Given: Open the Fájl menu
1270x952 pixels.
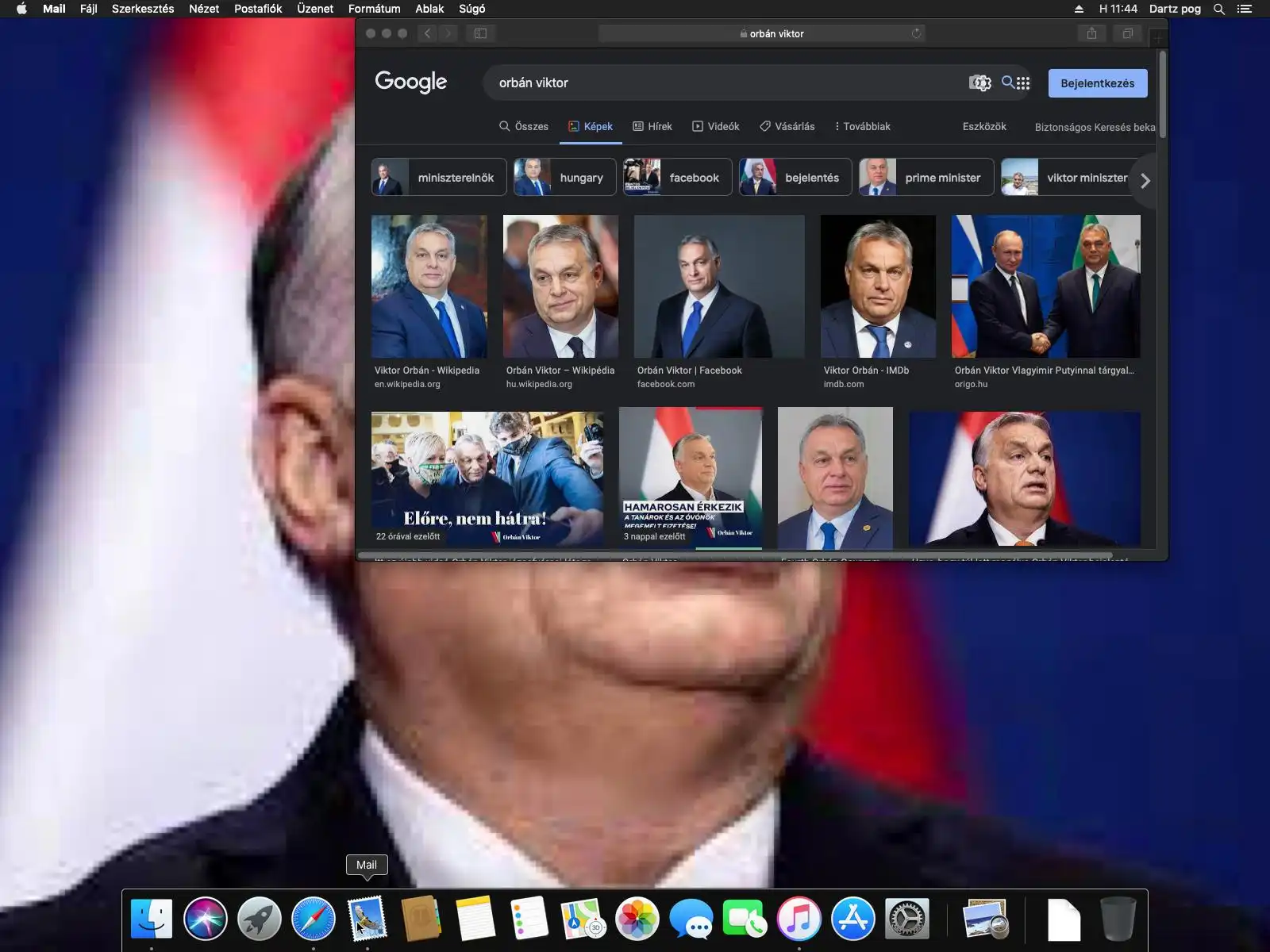Looking at the screenshot, I should pos(88,9).
